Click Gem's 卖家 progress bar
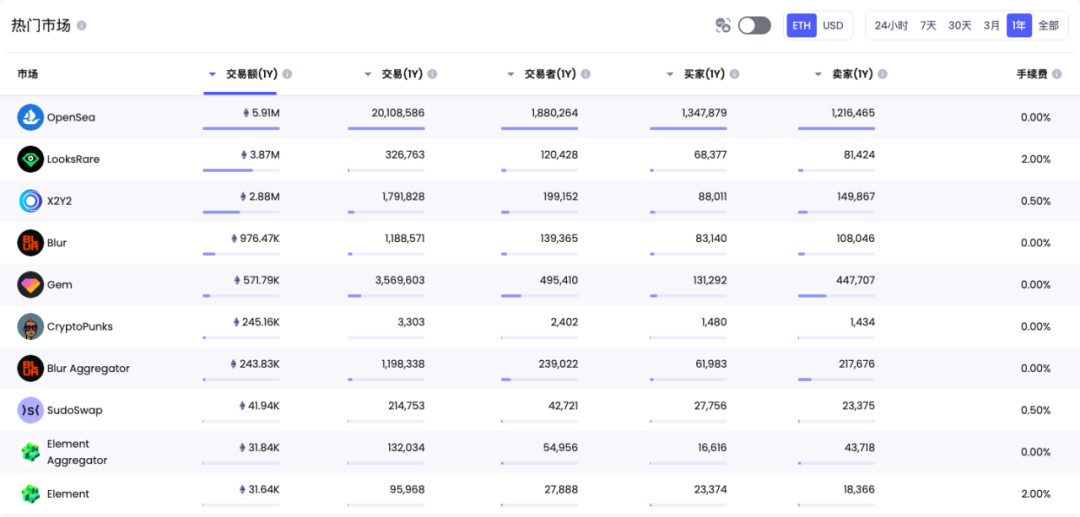This screenshot has width=1080, height=517. point(836,295)
